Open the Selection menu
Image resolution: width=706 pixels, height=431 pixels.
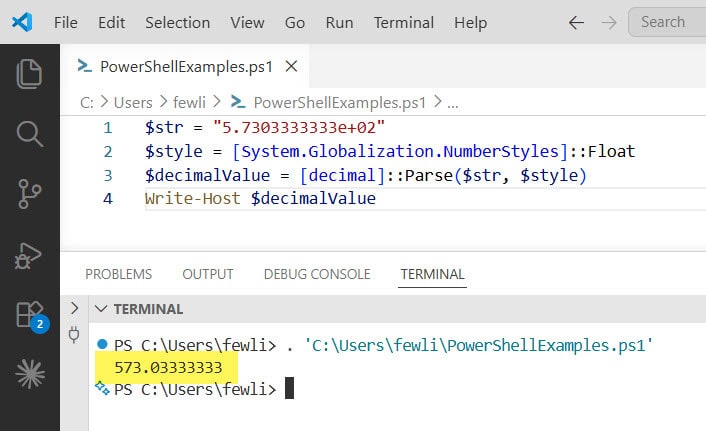[x=177, y=23]
